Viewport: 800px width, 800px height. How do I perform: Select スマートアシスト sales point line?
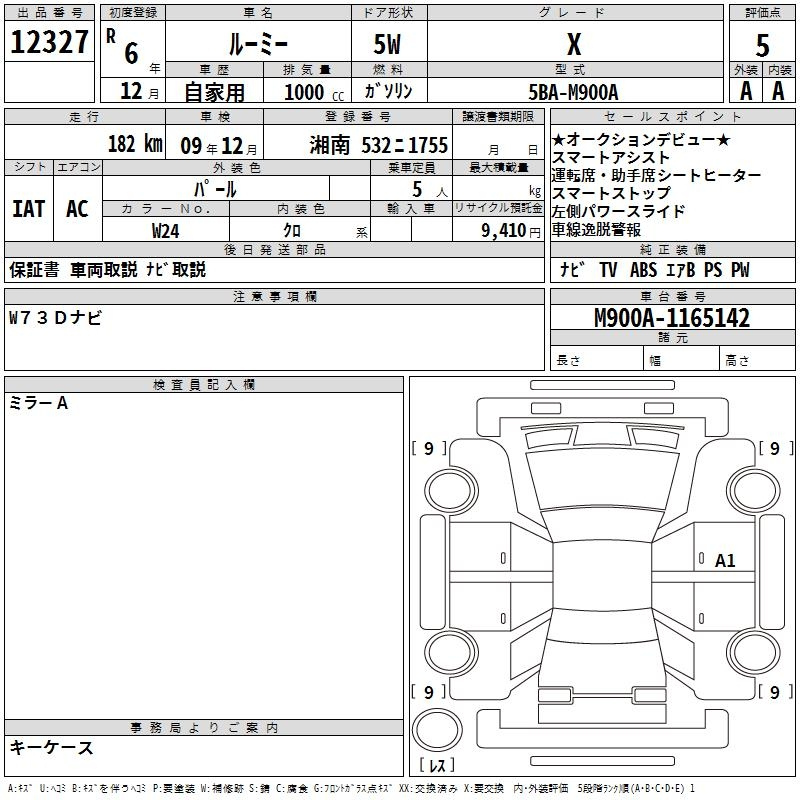(x=611, y=157)
